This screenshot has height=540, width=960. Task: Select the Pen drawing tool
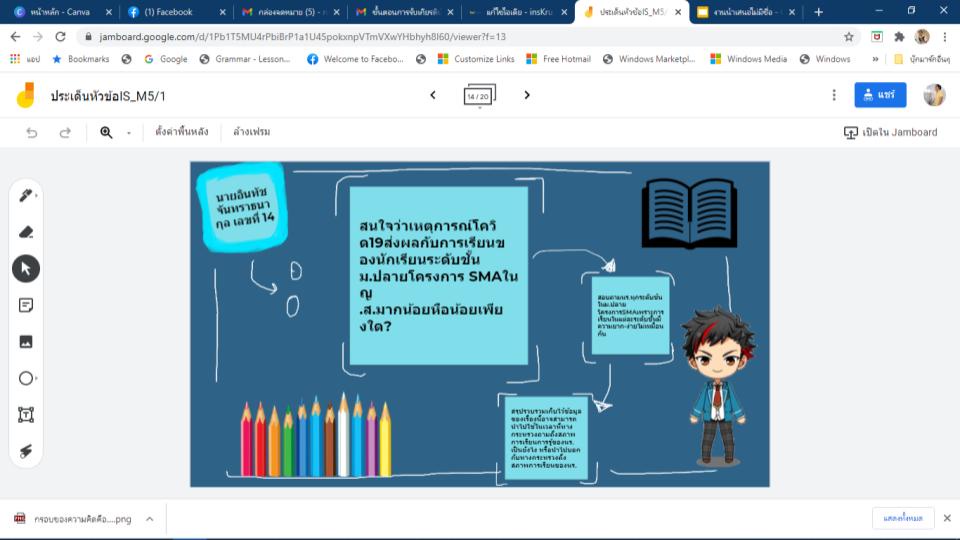pyautogui.click(x=26, y=195)
